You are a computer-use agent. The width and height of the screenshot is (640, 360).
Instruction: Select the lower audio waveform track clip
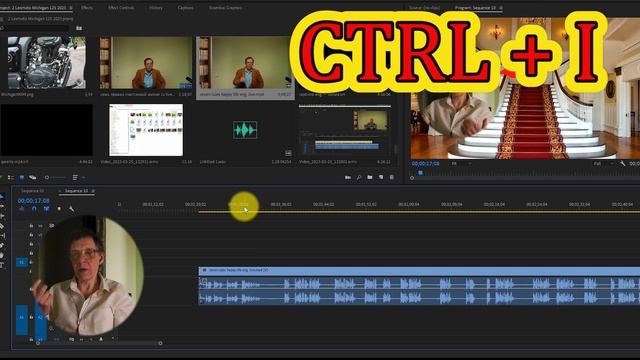[419, 298]
